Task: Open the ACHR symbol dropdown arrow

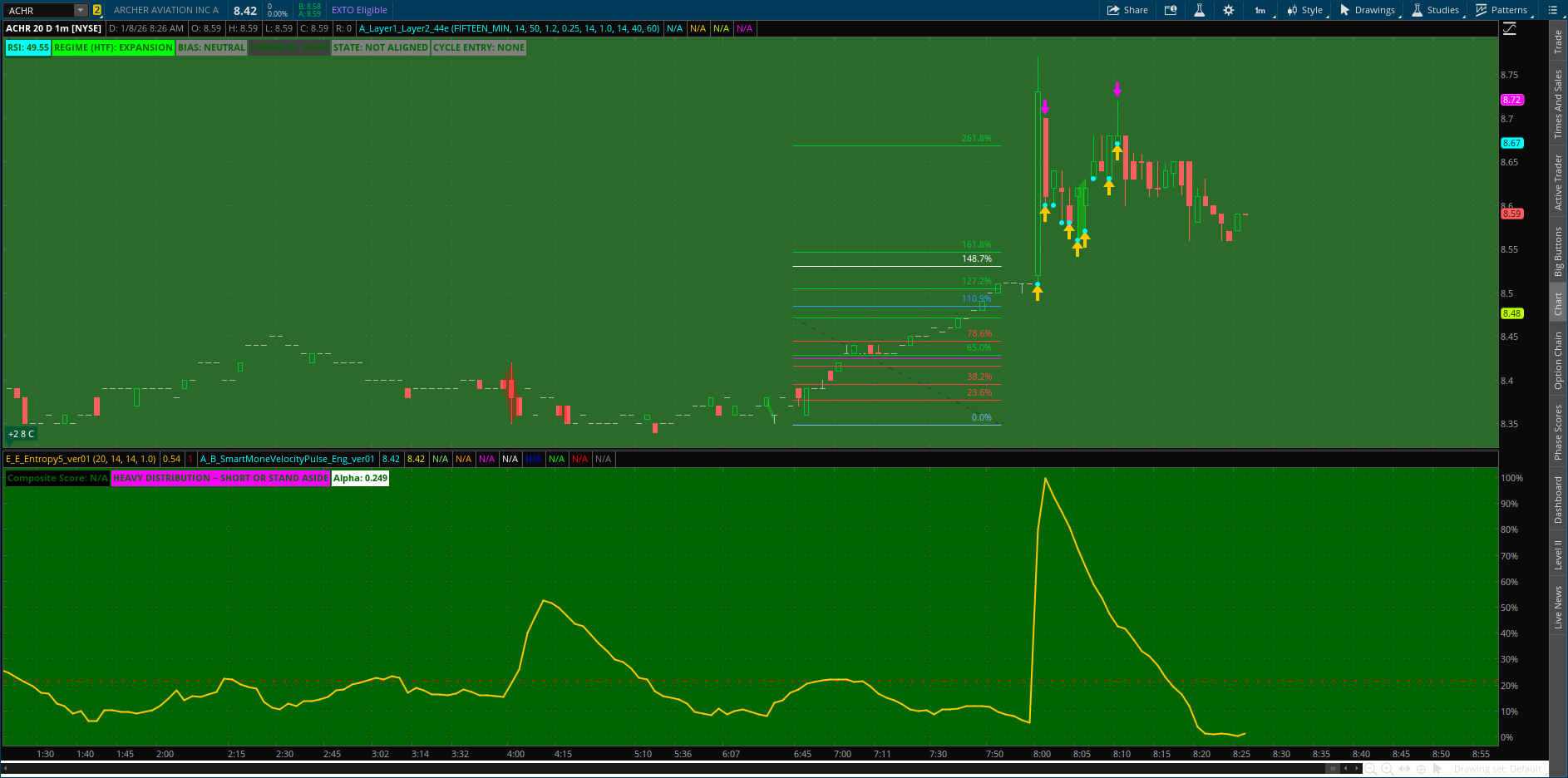Action: pos(81,10)
